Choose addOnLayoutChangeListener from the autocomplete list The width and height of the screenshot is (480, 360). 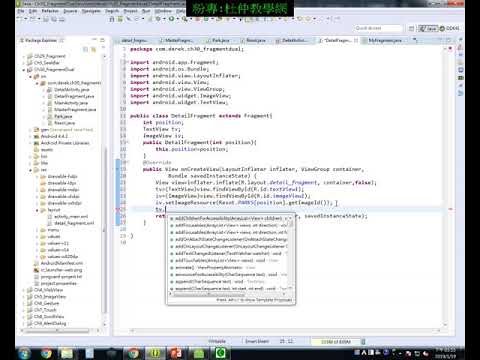pyautogui.click(x=229, y=246)
